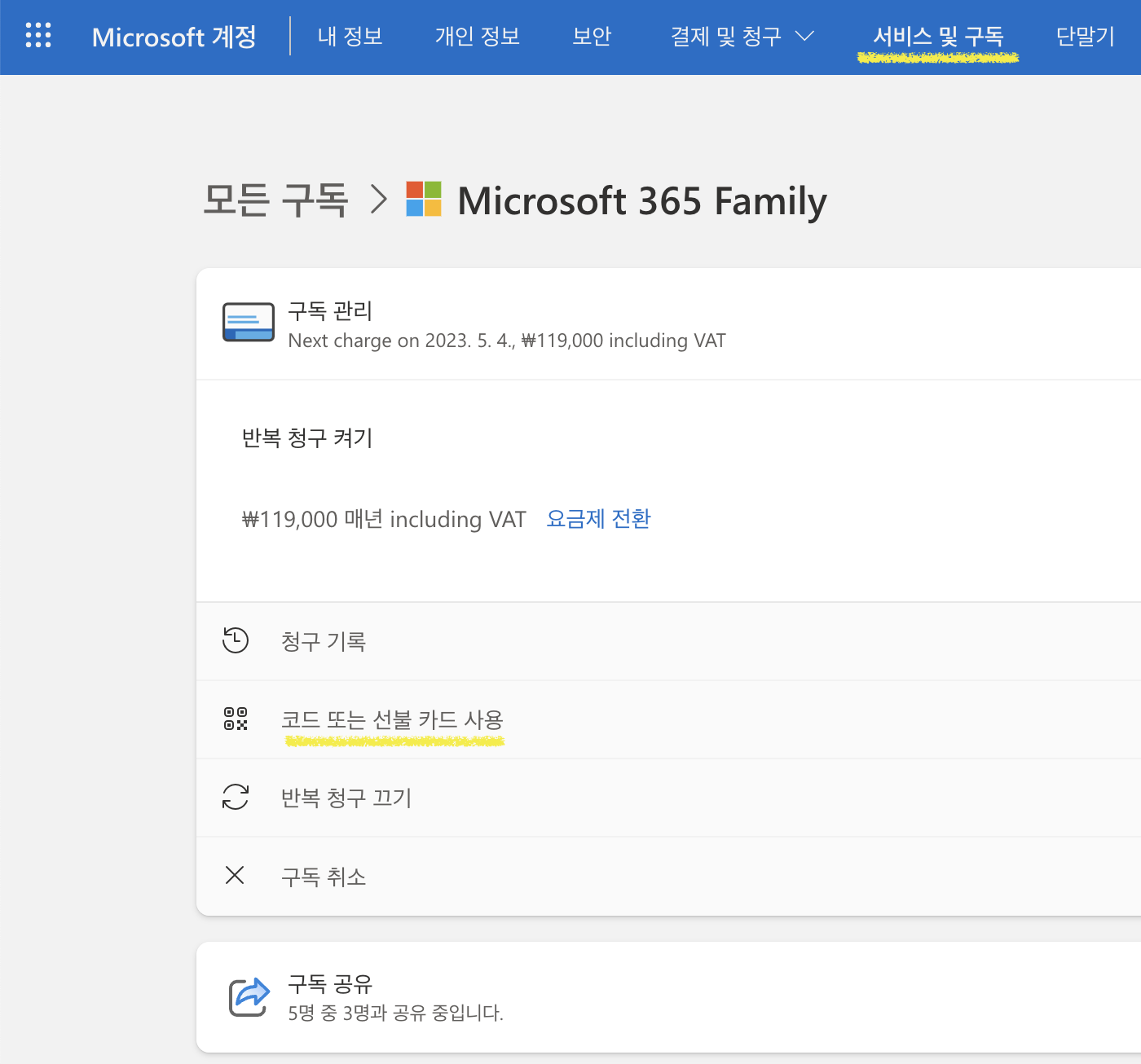Viewport: 1141px width, 1064px height.
Task: Click the 반복 청구 끄기 refresh arrows icon
Action: 236,797
